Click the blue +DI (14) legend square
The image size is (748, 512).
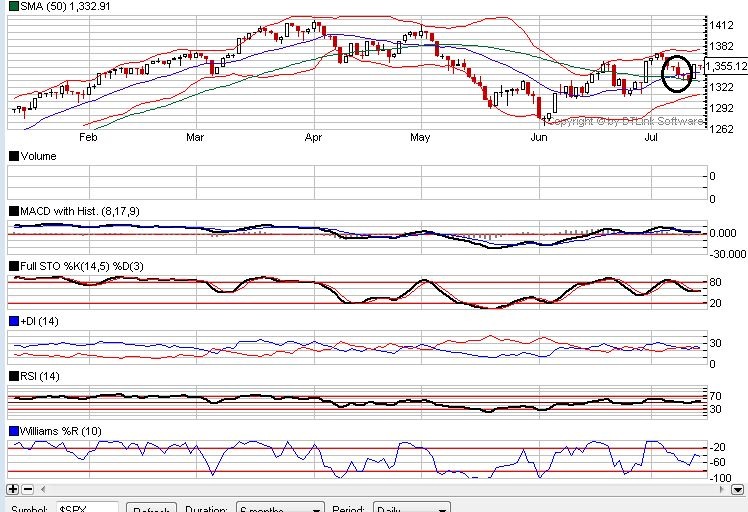click(x=13, y=321)
